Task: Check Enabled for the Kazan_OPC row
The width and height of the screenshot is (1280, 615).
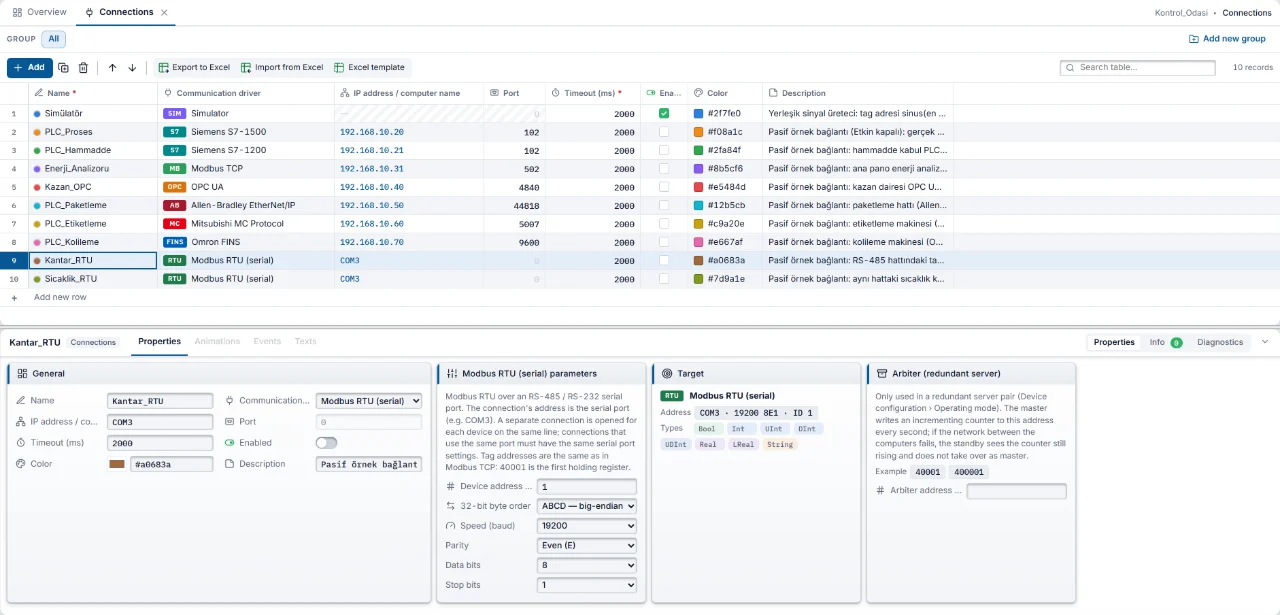Action: [x=664, y=187]
